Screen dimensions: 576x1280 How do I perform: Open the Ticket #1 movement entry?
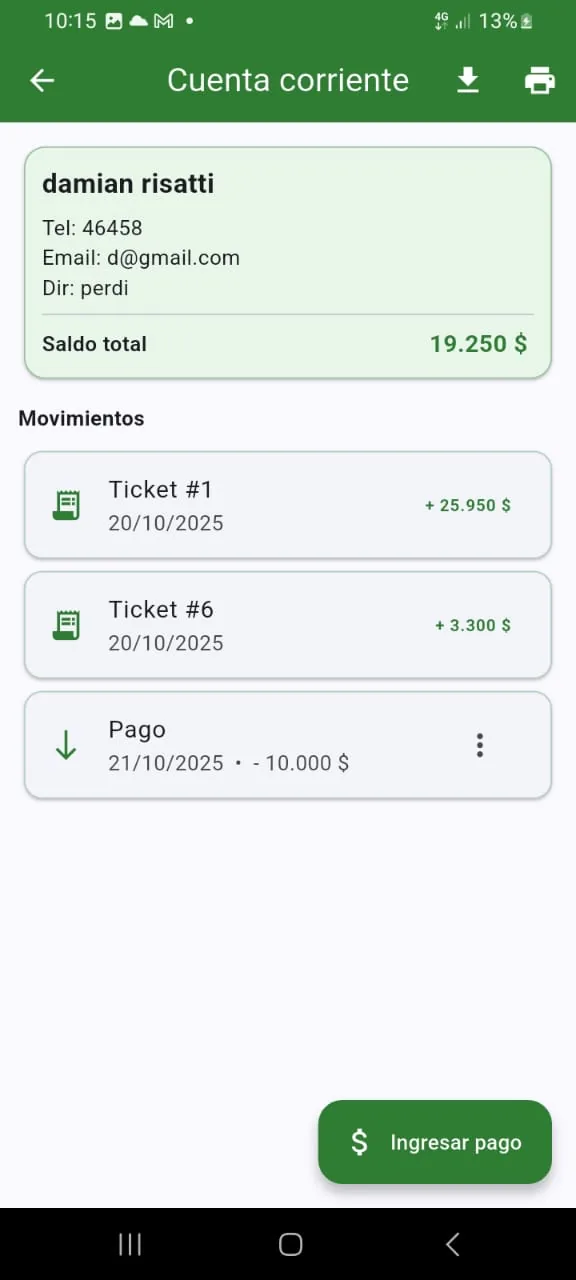(x=287, y=504)
